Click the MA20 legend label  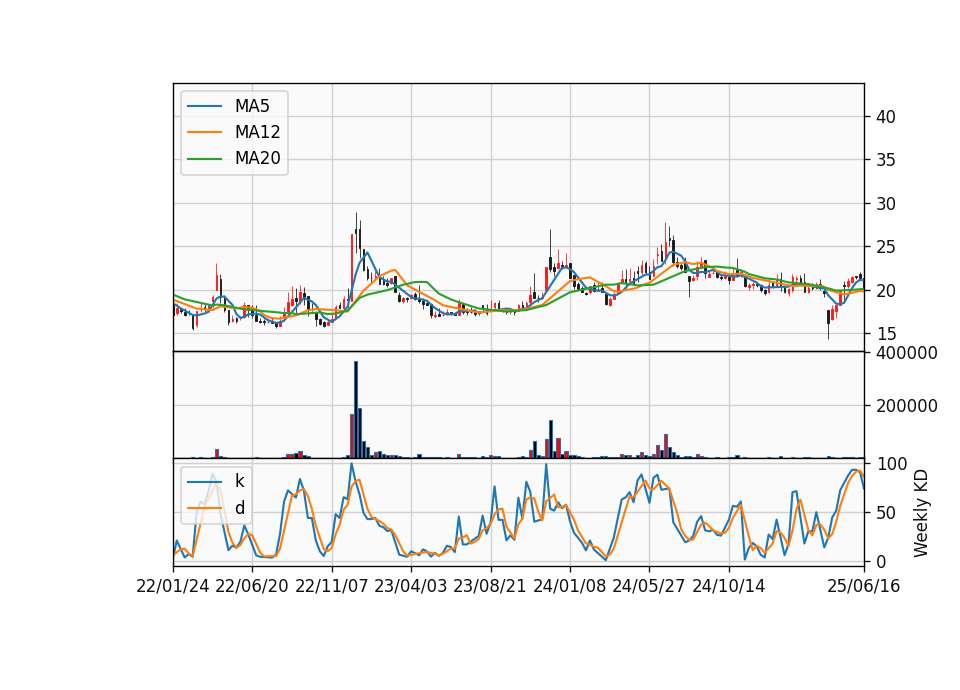pos(257,158)
